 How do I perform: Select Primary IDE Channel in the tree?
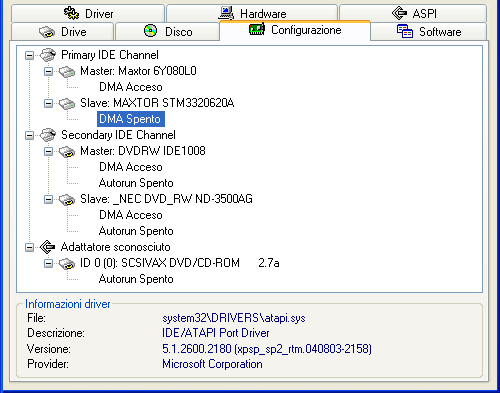pyautogui.click(x=110, y=55)
